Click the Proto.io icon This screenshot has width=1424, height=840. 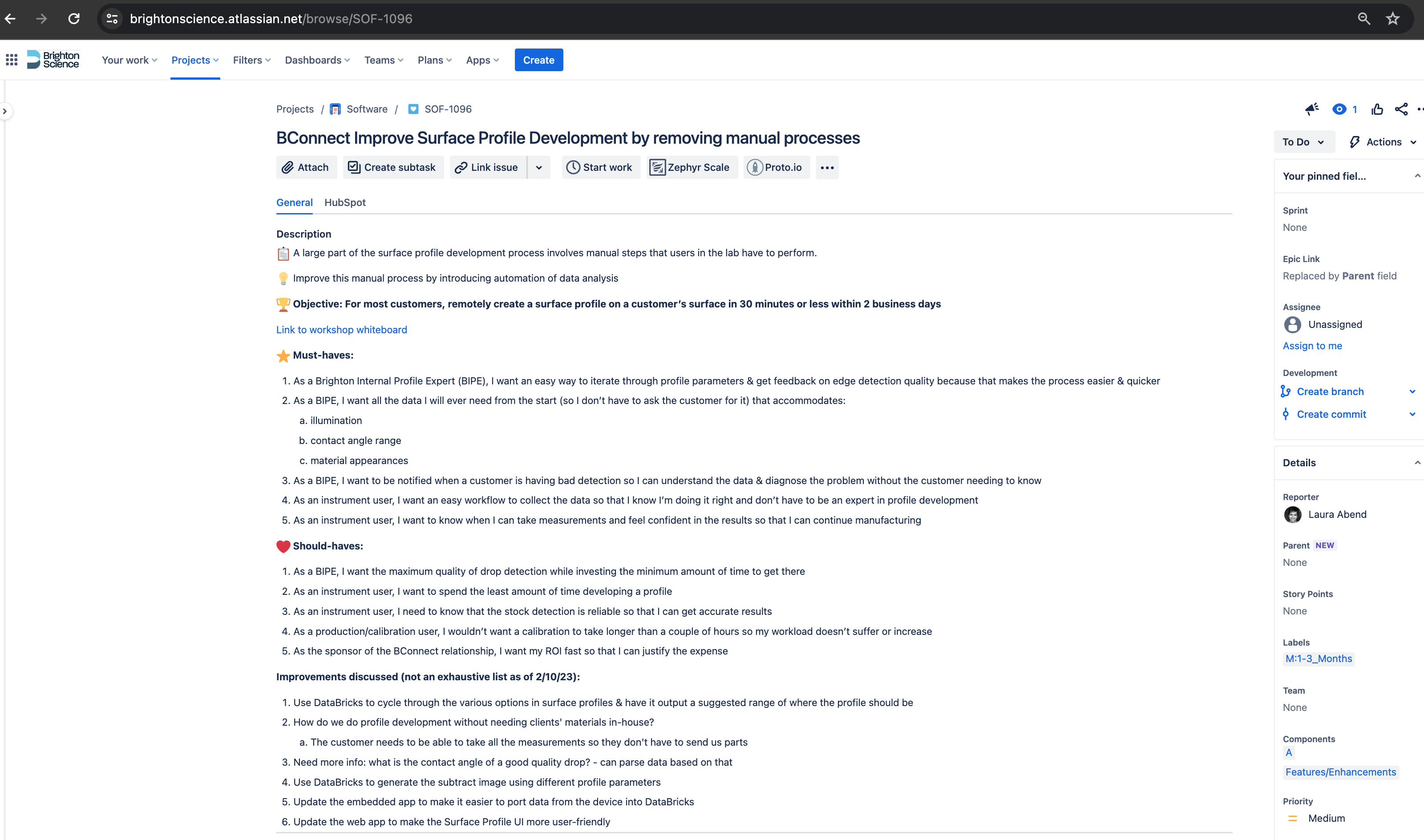pos(756,167)
